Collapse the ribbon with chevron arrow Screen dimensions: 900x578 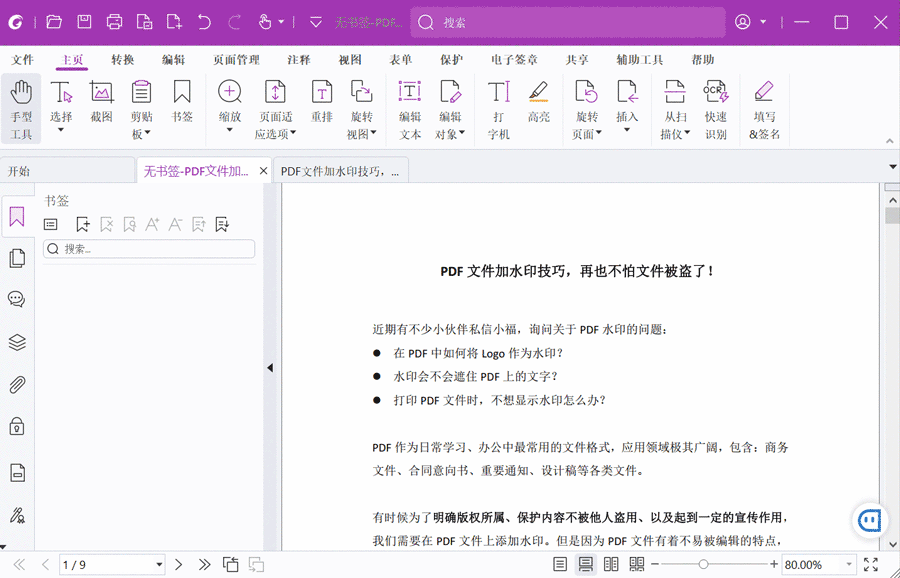point(890,141)
